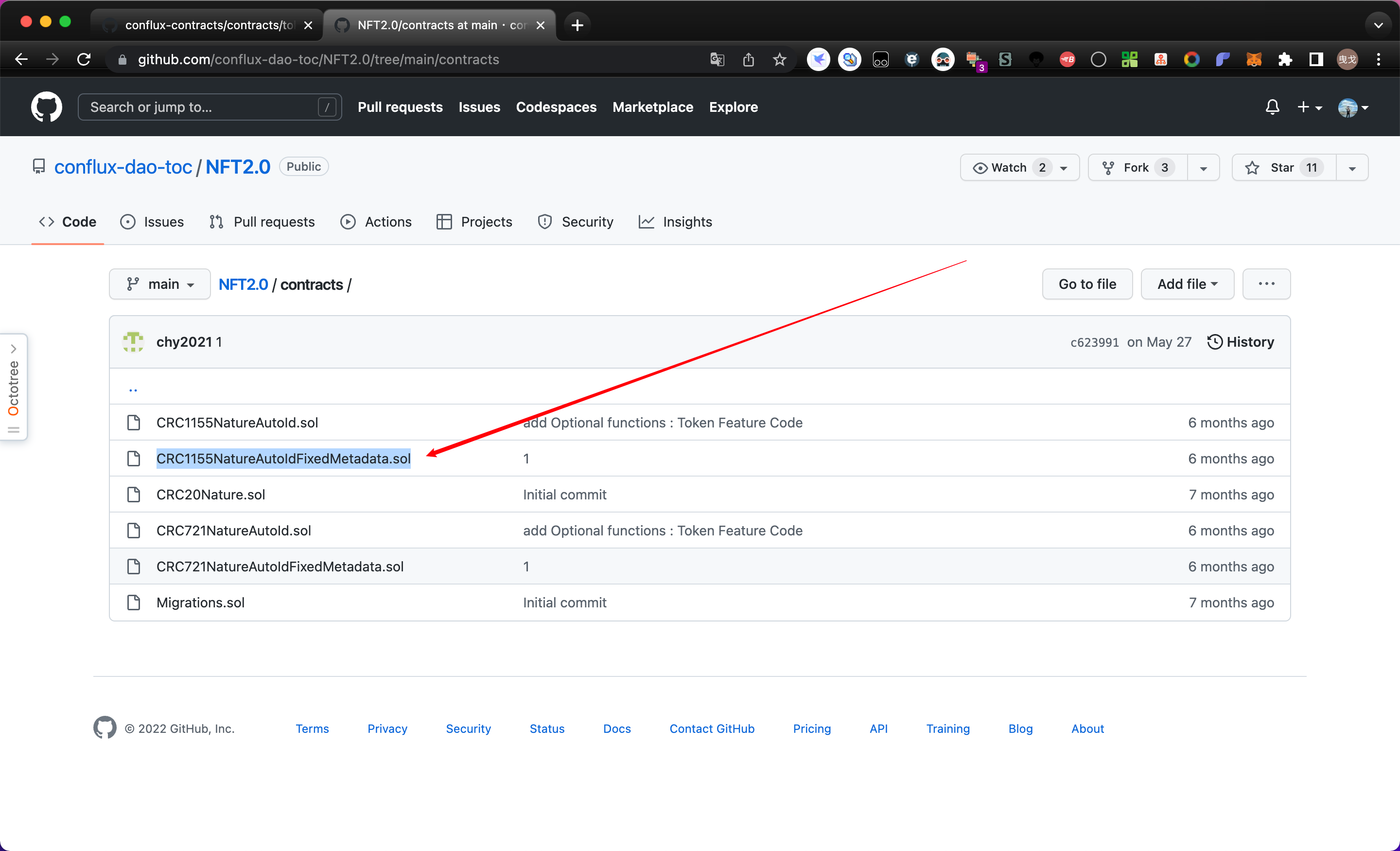Click the Google Translate icon in address bar
The height and width of the screenshot is (851, 1400).
click(717, 59)
